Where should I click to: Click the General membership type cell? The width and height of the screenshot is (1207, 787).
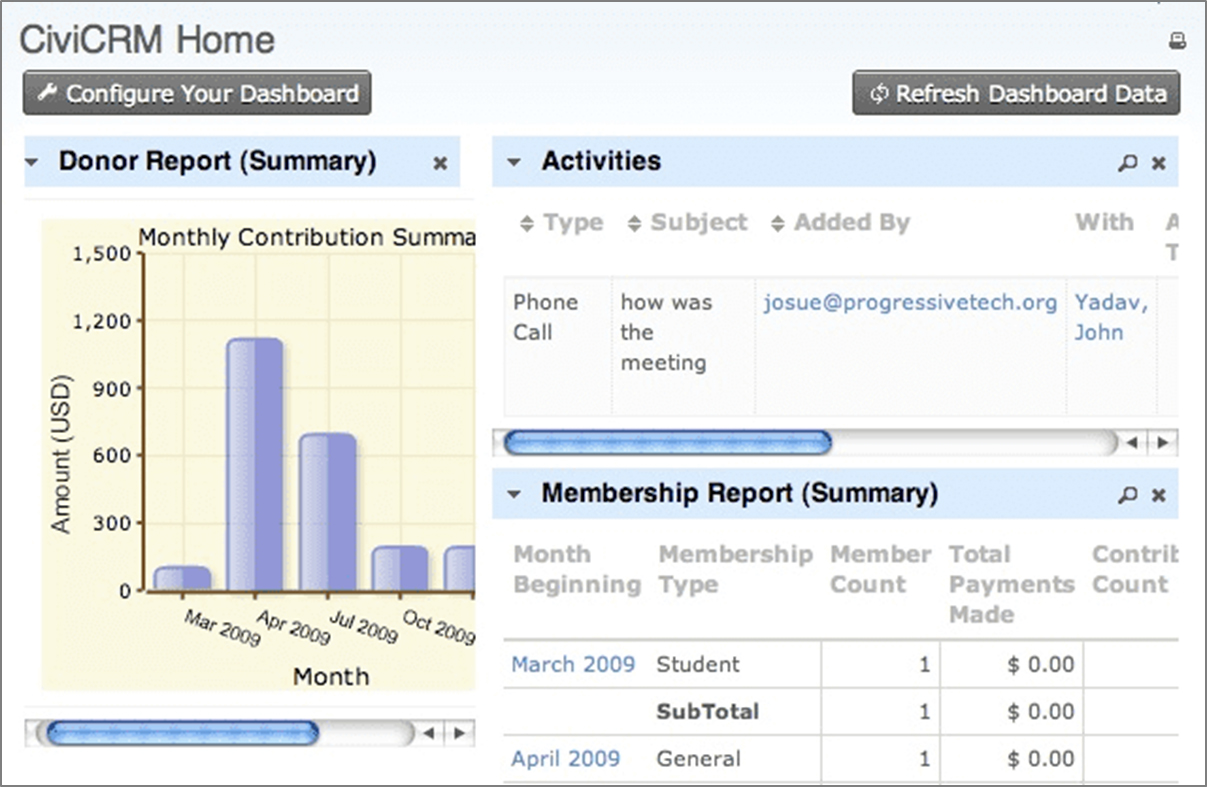tap(699, 759)
